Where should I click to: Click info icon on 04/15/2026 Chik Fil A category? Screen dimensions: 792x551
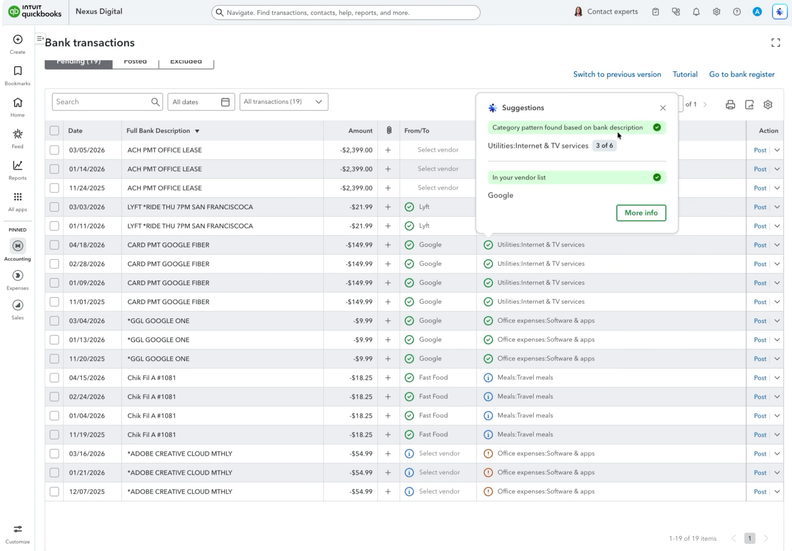(488, 378)
